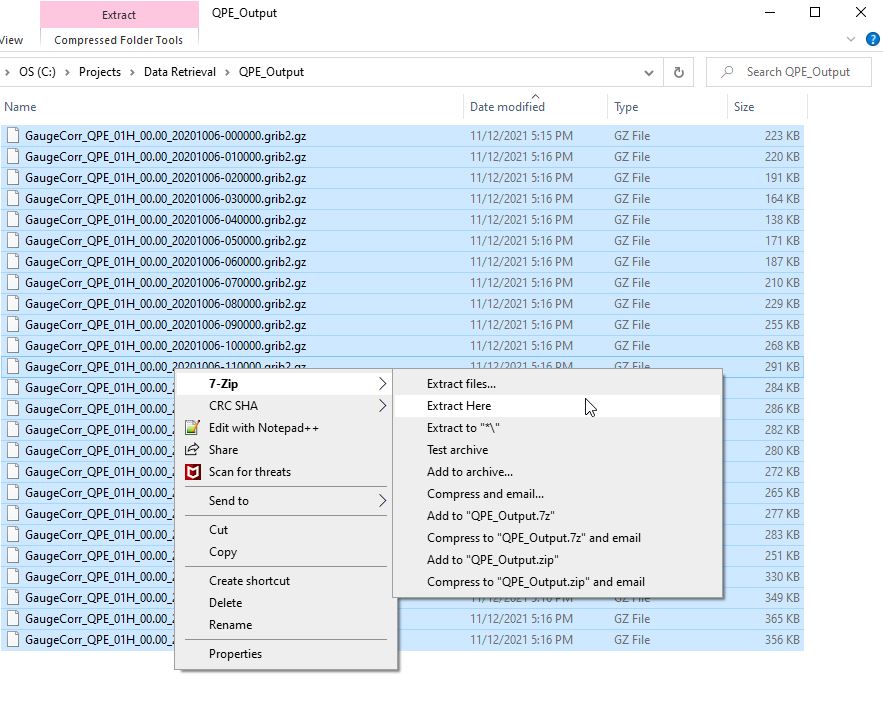
Task: Choose Add to "QPE_Output.7z"
Action: [x=558, y=516]
